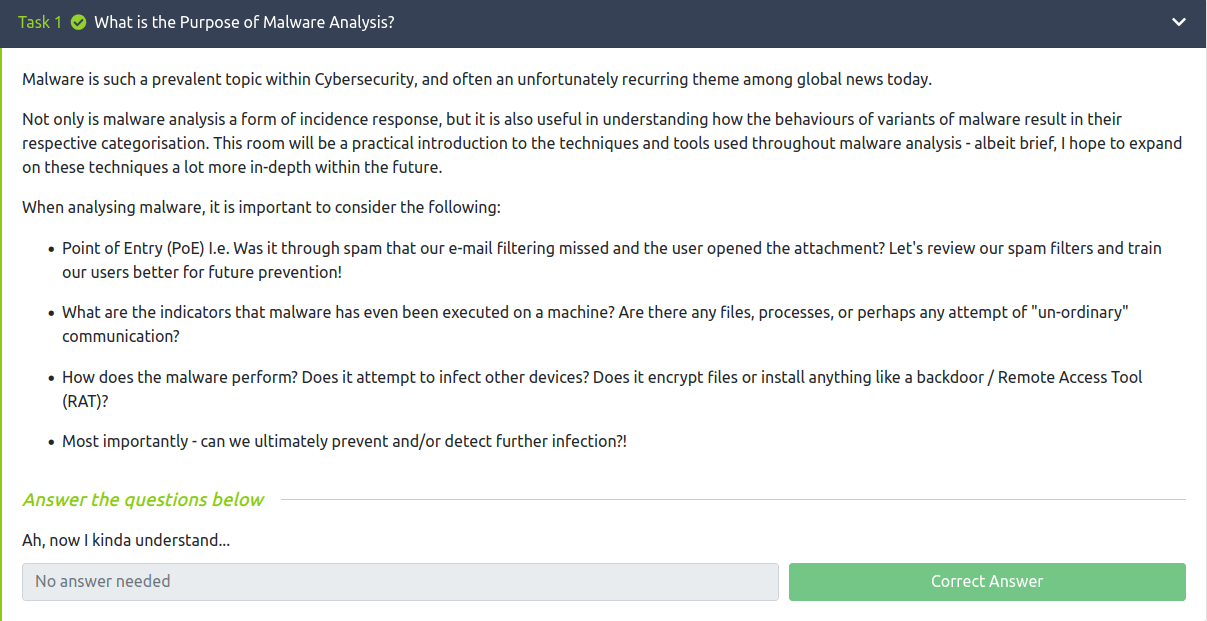The height and width of the screenshot is (621, 1207).
Task: Click the "Answer the questions below" heading
Action: coord(143,500)
